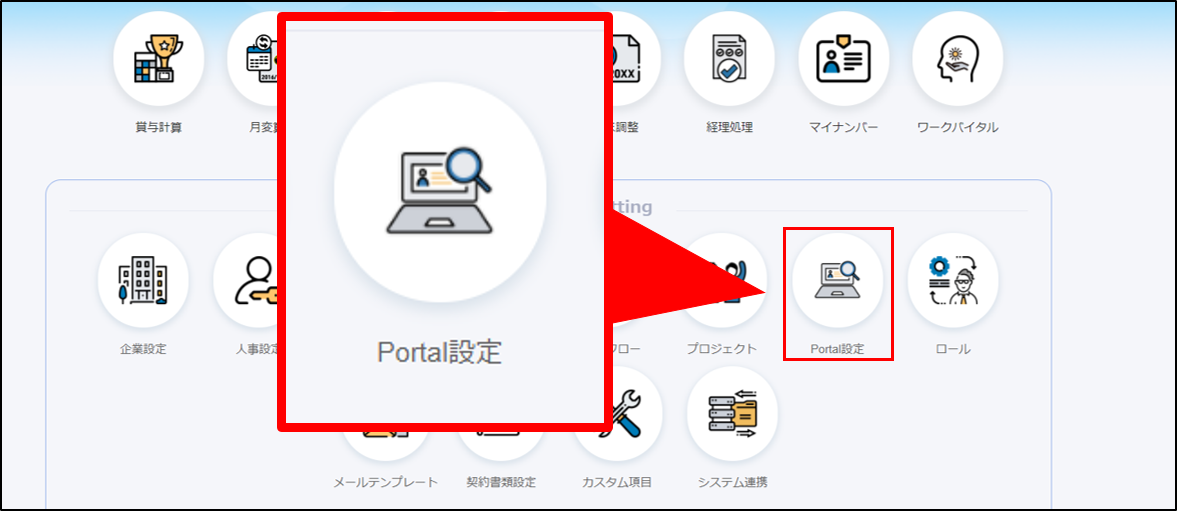Open the 経理処理 text label
The height and width of the screenshot is (511, 1177).
coord(728,127)
